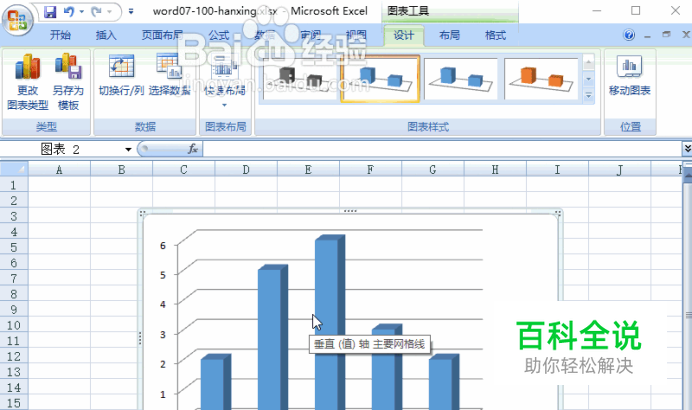
Task: Click 移动图表 button
Action: [629, 75]
